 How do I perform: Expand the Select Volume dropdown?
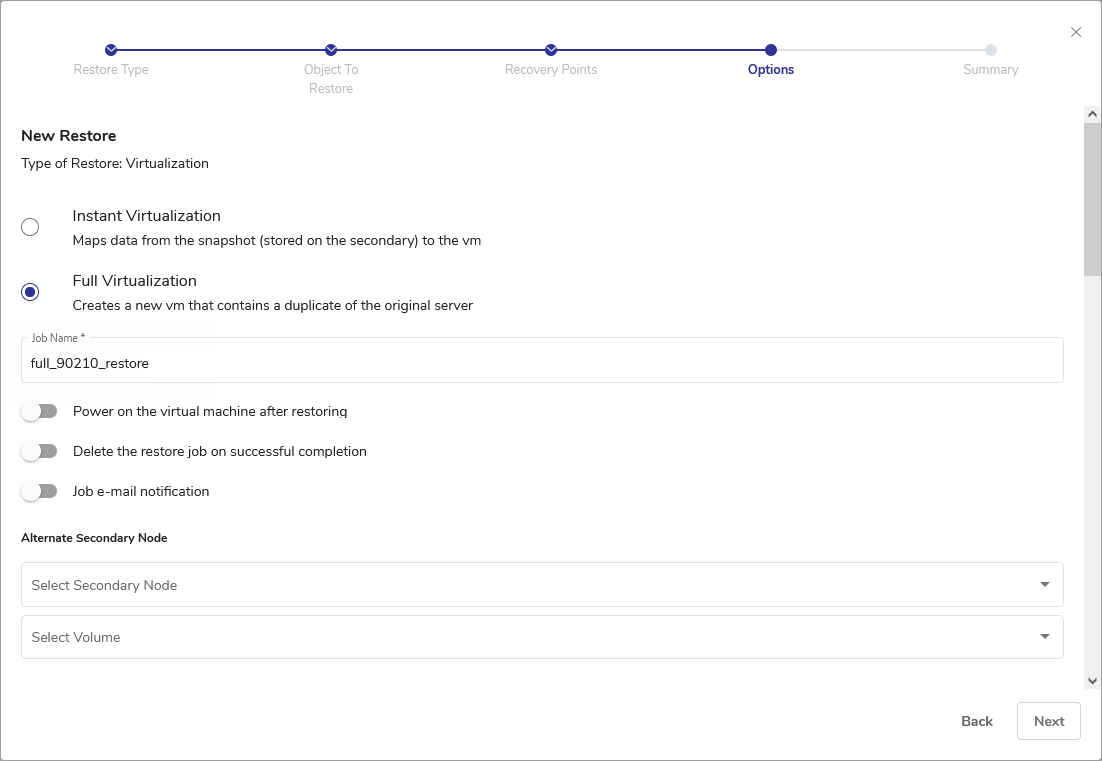(541, 637)
